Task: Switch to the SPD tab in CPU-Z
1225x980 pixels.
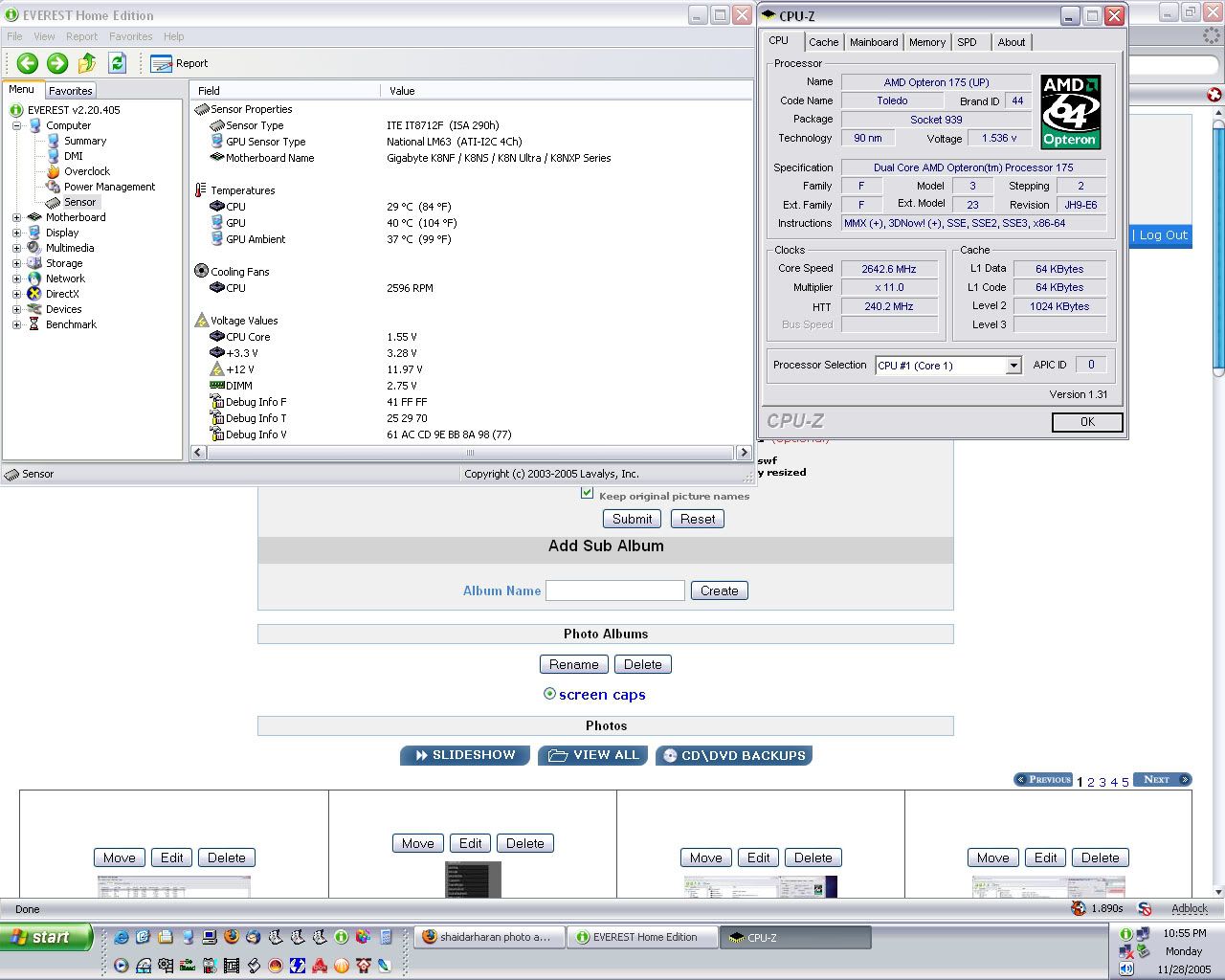Action: tap(968, 42)
